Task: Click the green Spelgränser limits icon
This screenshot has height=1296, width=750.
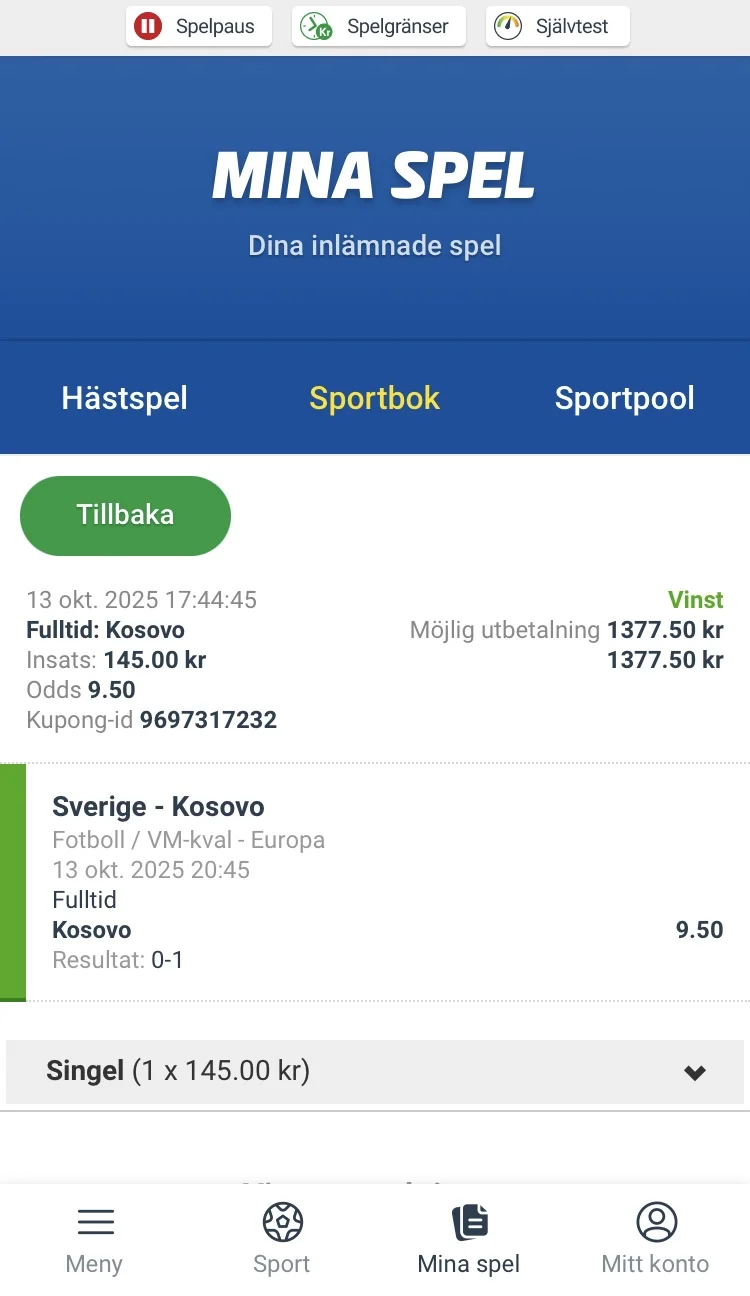Action: pos(316,26)
